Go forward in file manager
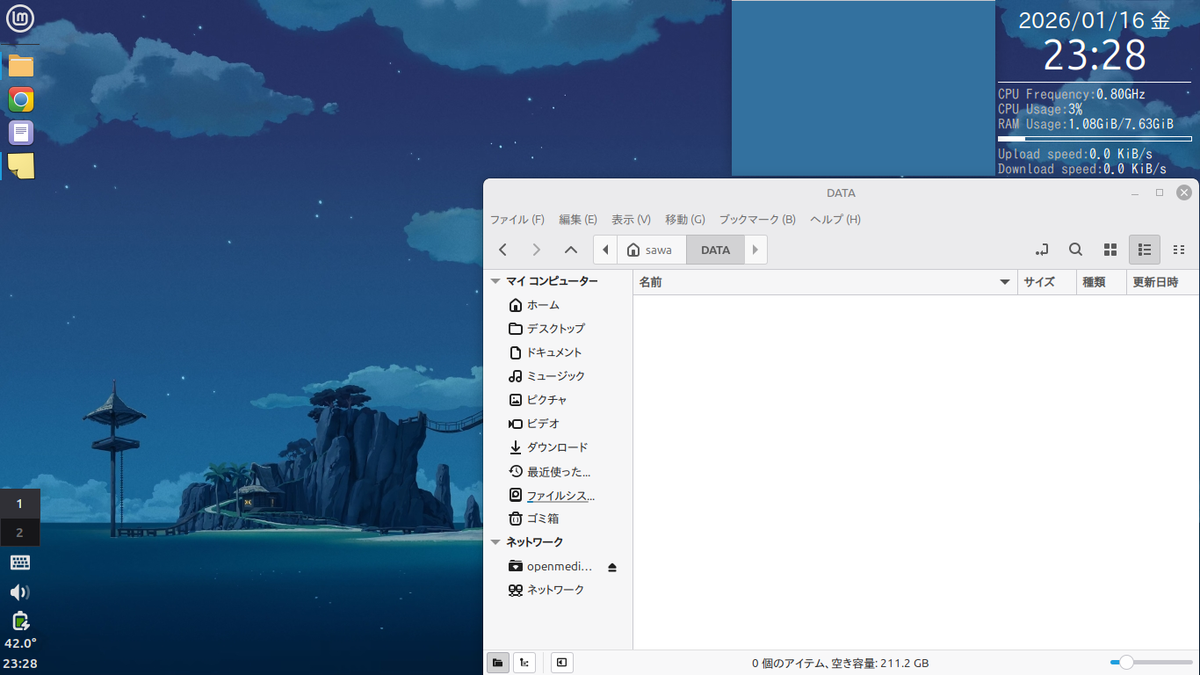 click(x=537, y=250)
